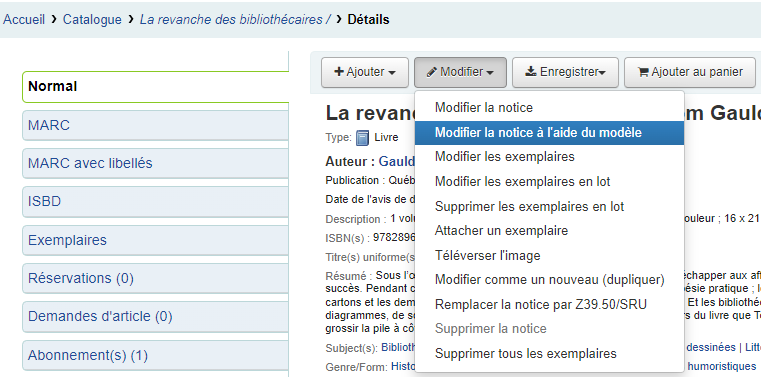761x377 pixels.
Task: Click Ajouter au panier button
Action: [690, 72]
